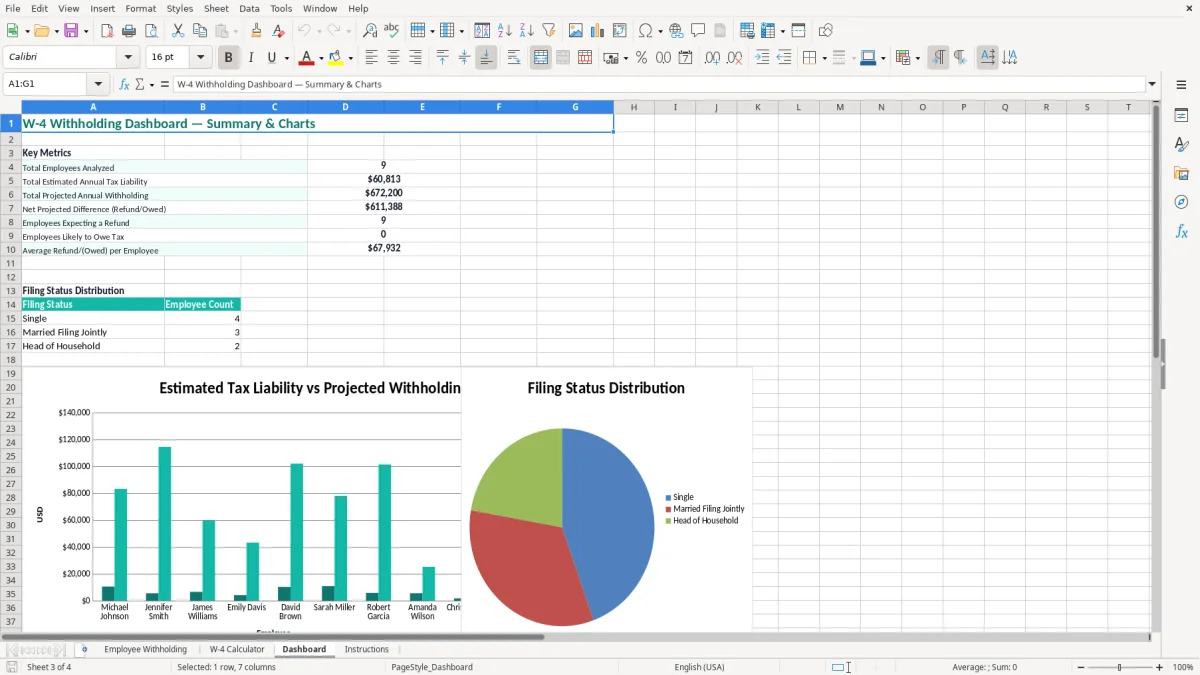
Task: Click the formula input line field
Action: pyautogui.click(x=659, y=84)
